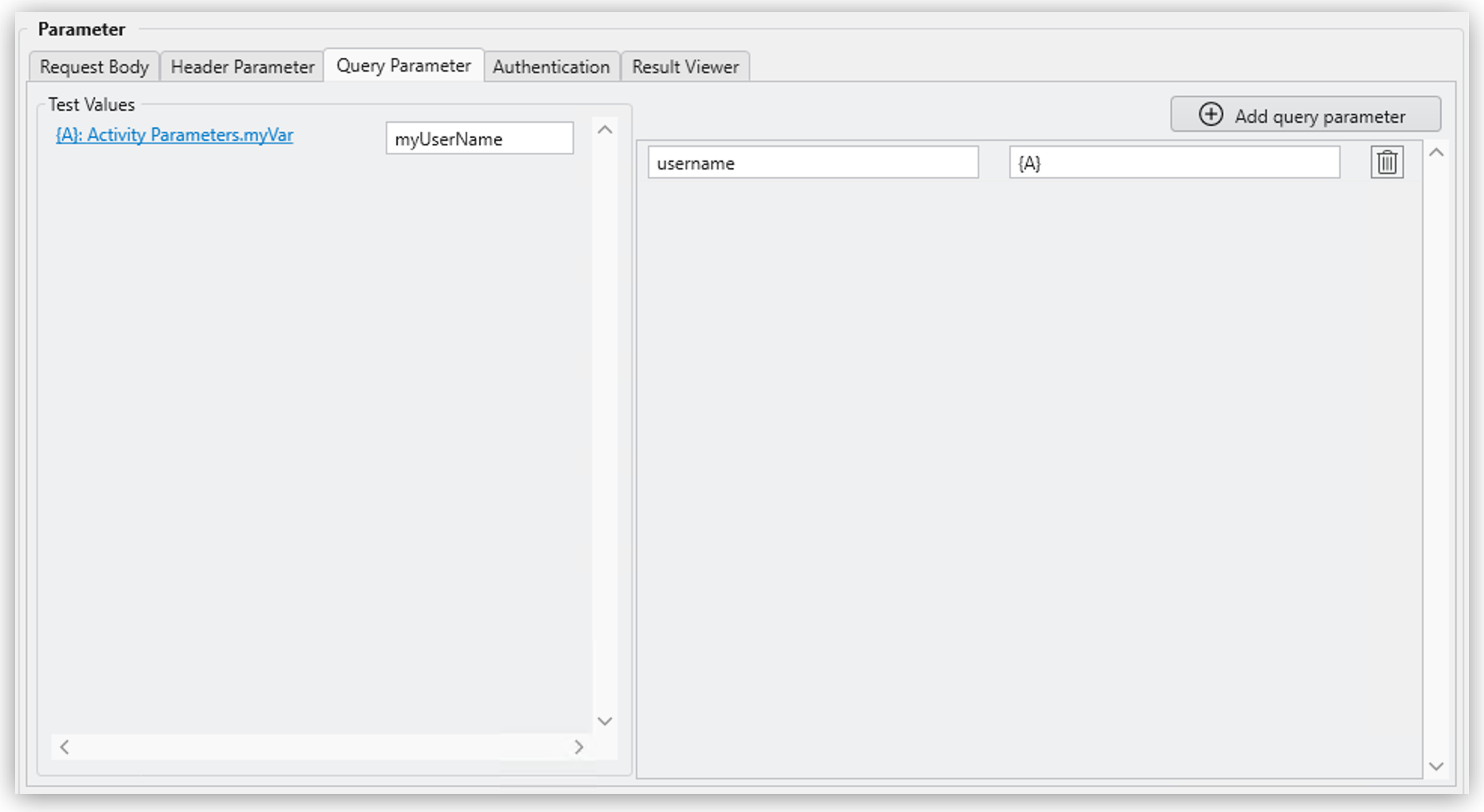Open the Request Body tab

94,67
